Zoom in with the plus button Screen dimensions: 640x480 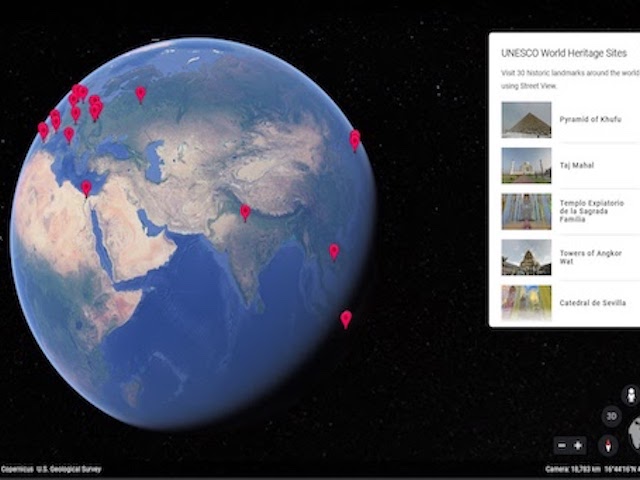[578, 445]
